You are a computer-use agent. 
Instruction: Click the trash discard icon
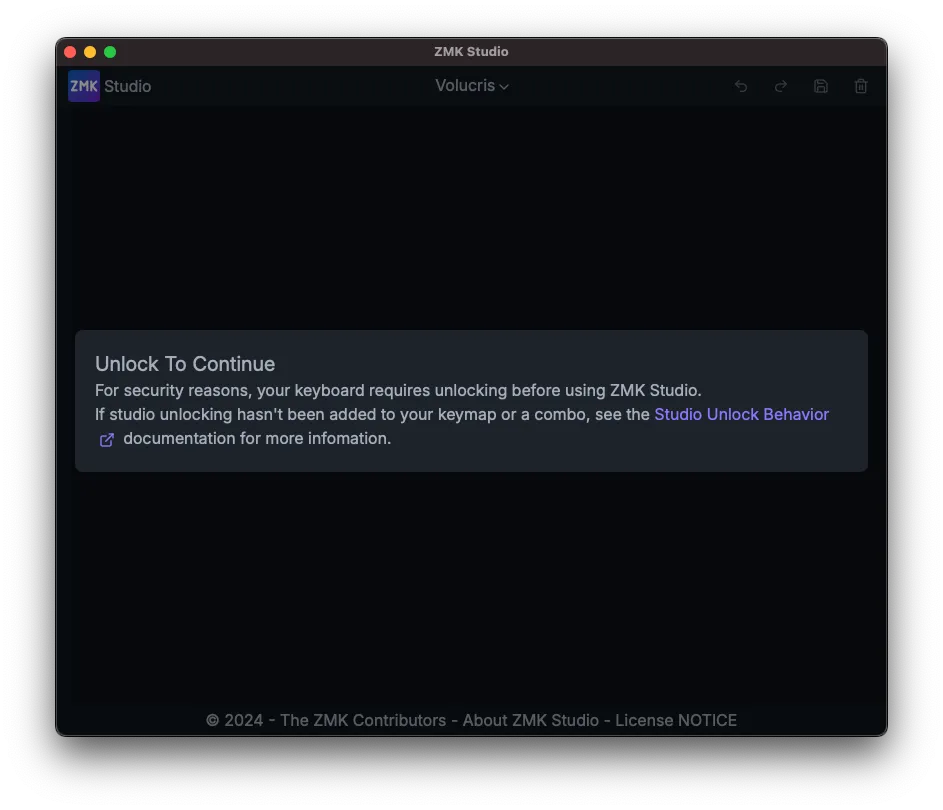click(861, 87)
